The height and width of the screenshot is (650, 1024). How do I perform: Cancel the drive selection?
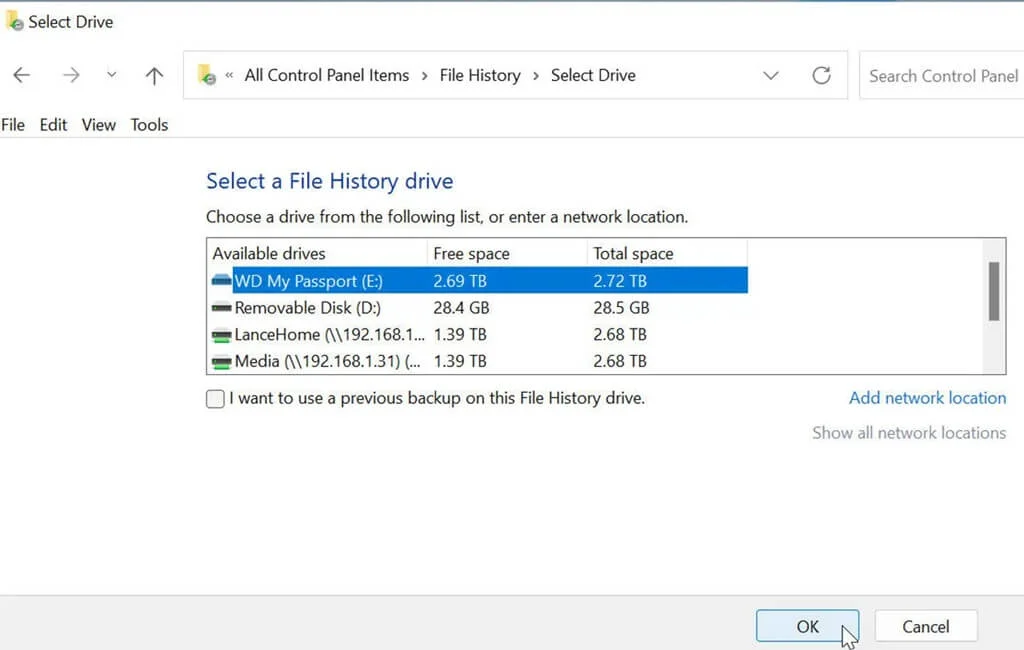click(x=925, y=625)
